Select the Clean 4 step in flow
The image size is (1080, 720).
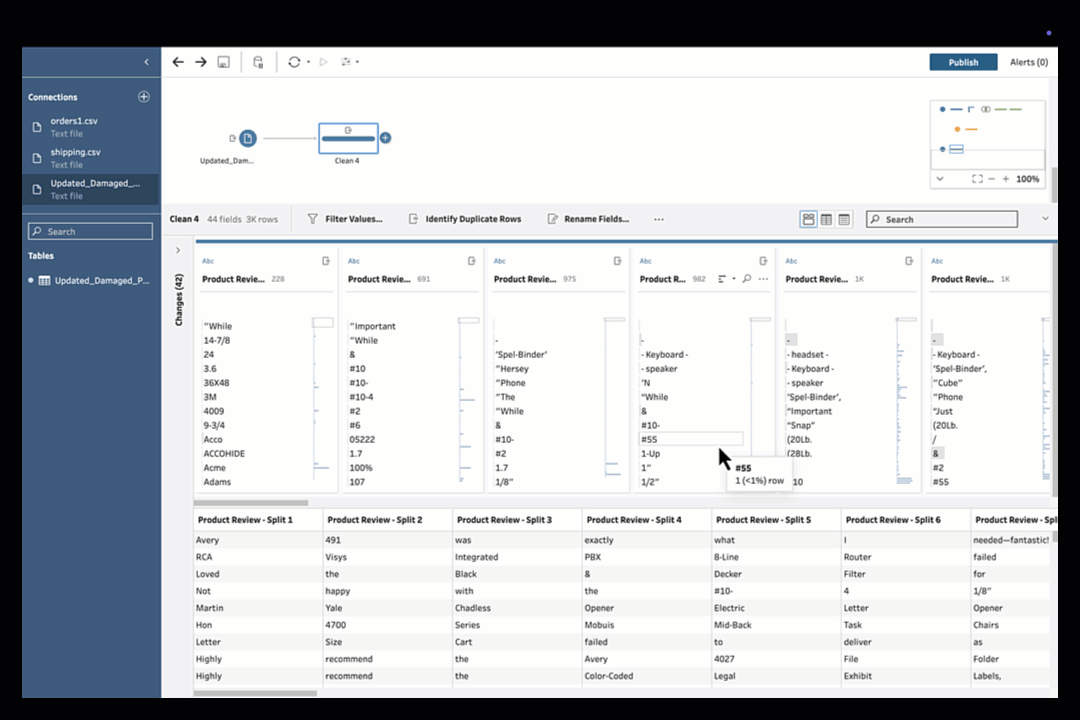348,138
